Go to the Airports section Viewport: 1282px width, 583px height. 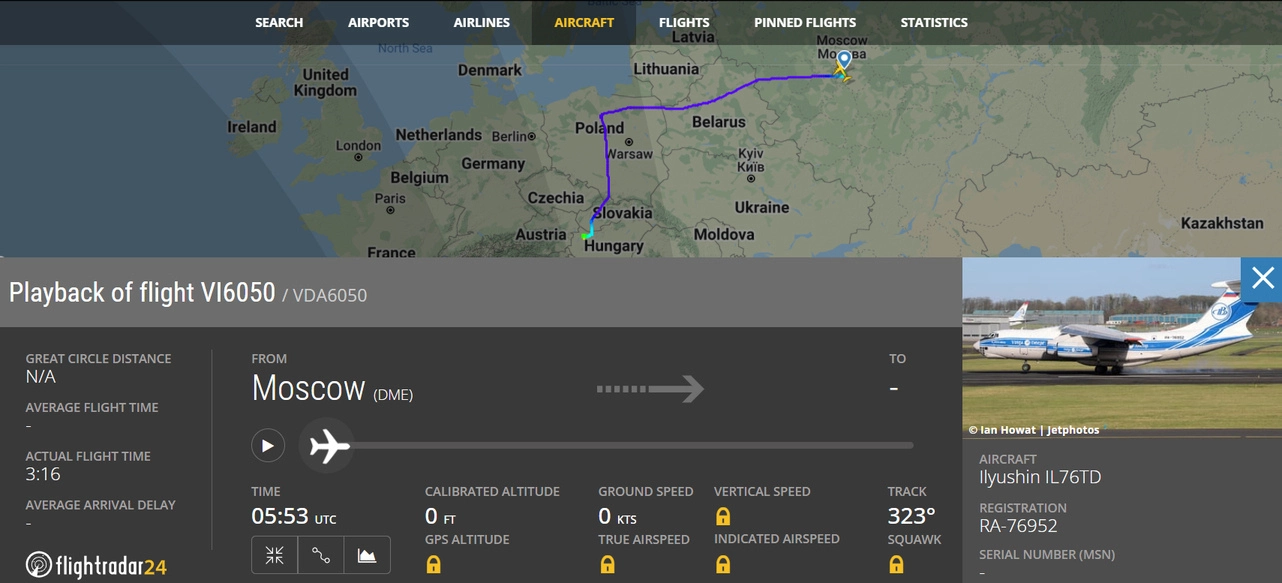coord(378,22)
